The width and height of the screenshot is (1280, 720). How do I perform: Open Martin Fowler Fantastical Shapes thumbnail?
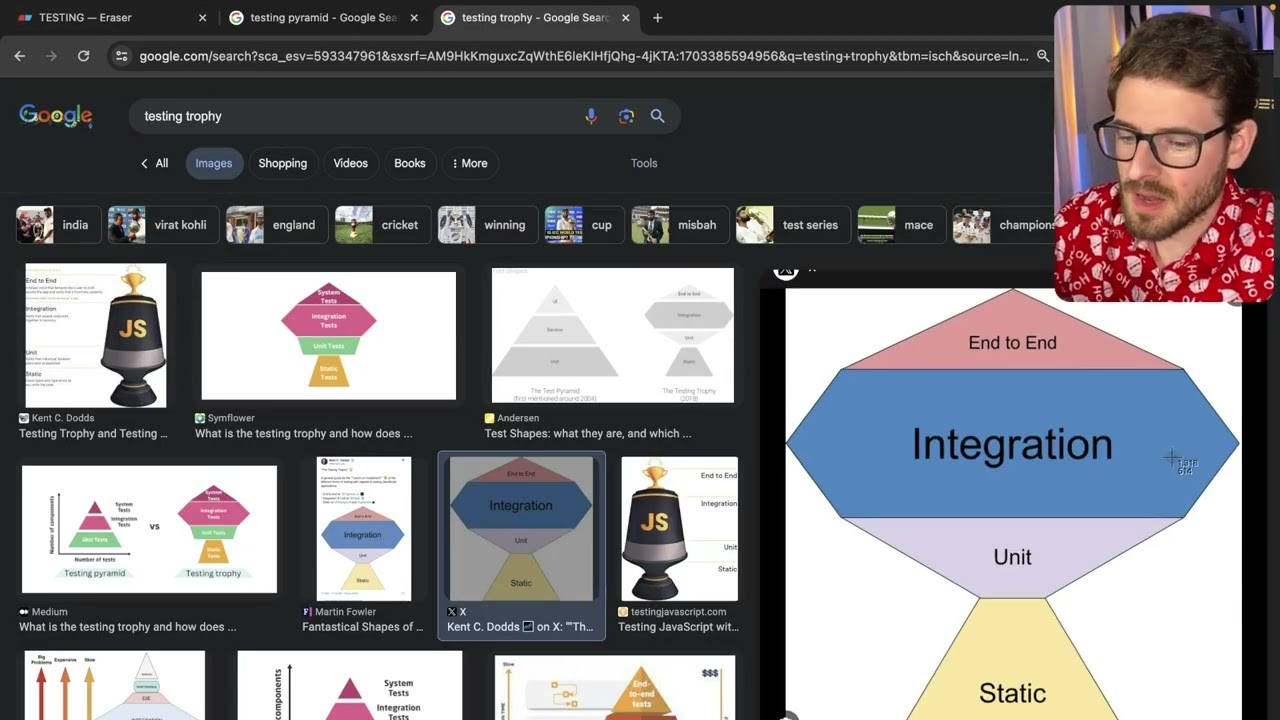coord(363,529)
